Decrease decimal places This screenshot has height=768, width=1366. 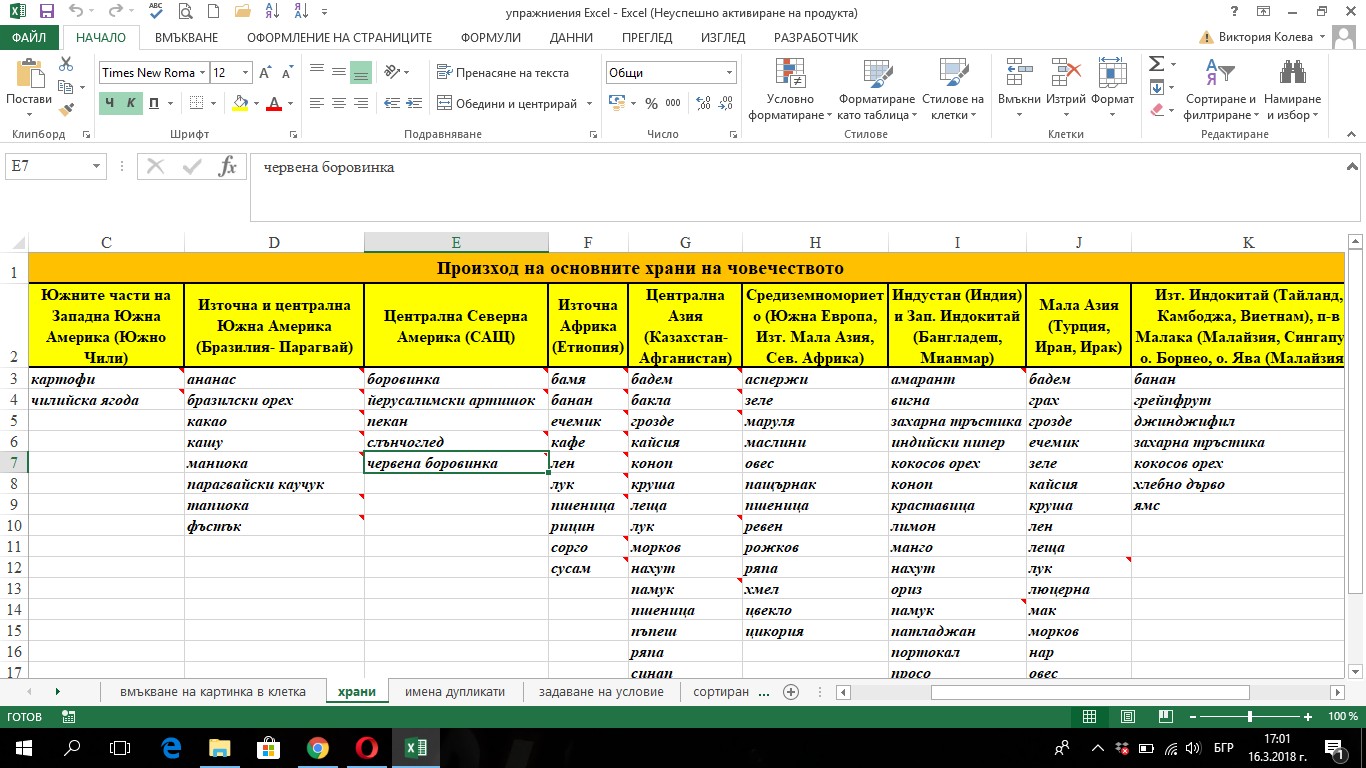[726, 103]
